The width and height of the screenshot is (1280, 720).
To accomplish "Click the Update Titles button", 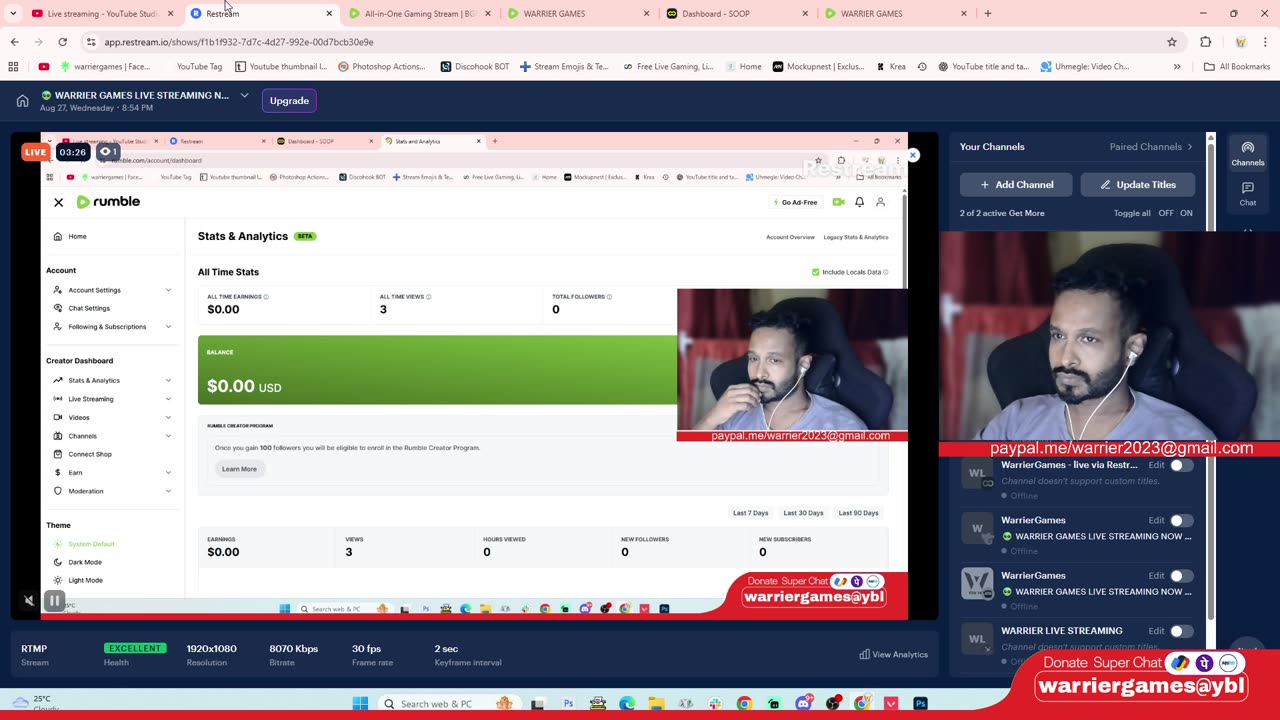I will (x=1137, y=184).
